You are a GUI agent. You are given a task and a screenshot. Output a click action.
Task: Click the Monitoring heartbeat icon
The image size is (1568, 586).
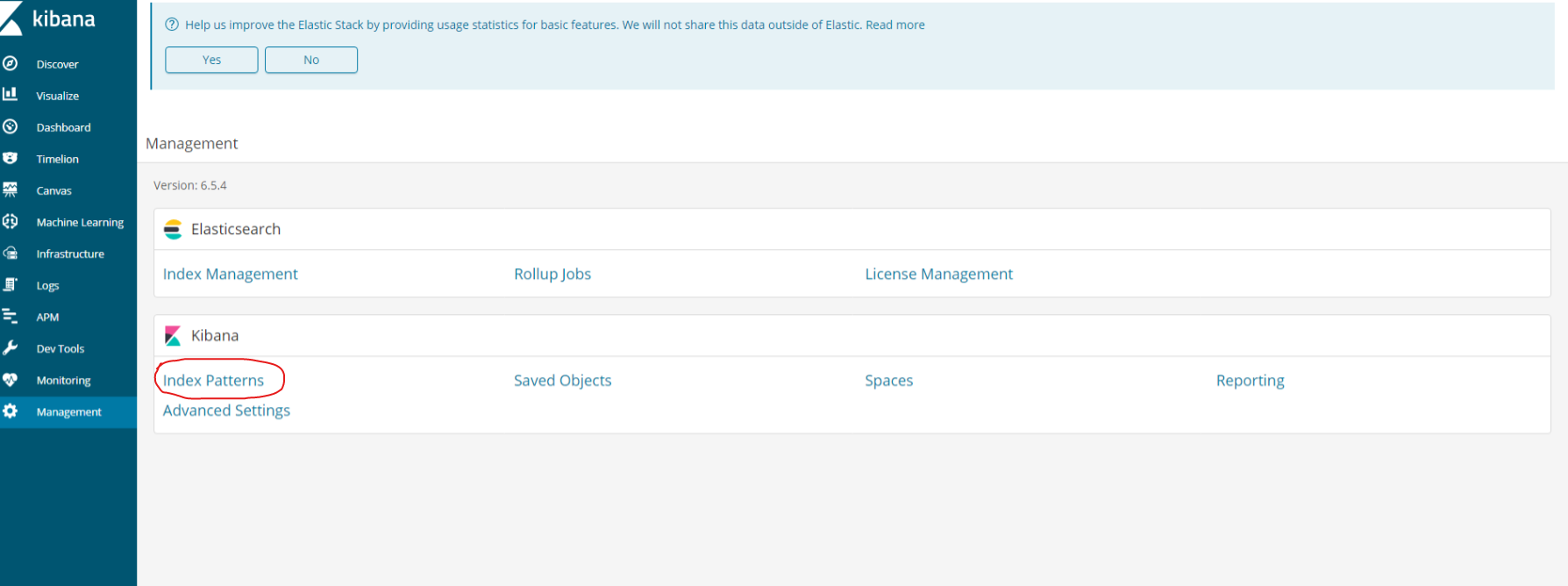11,380
